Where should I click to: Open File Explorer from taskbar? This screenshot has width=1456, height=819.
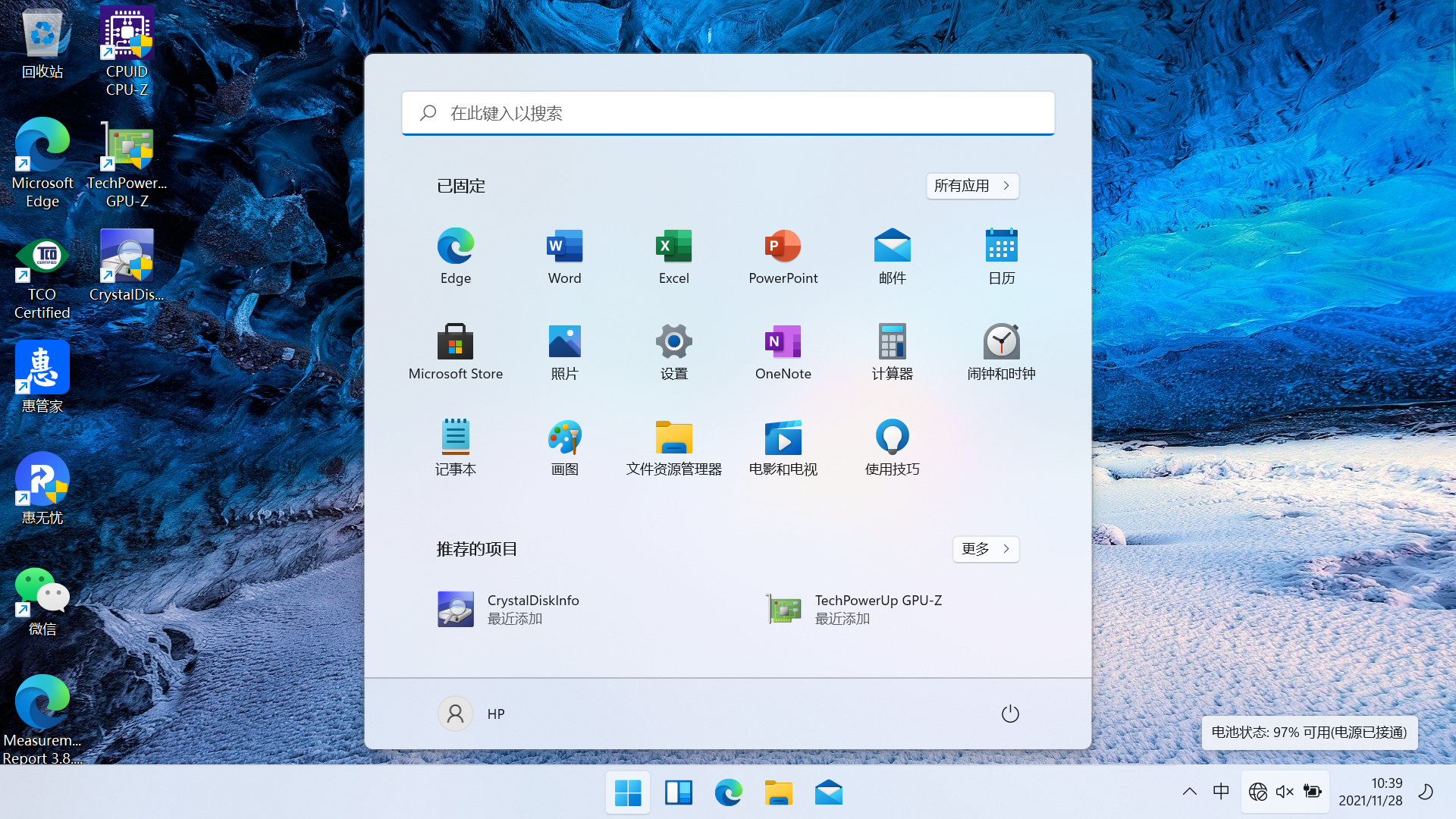pos(778,793)
